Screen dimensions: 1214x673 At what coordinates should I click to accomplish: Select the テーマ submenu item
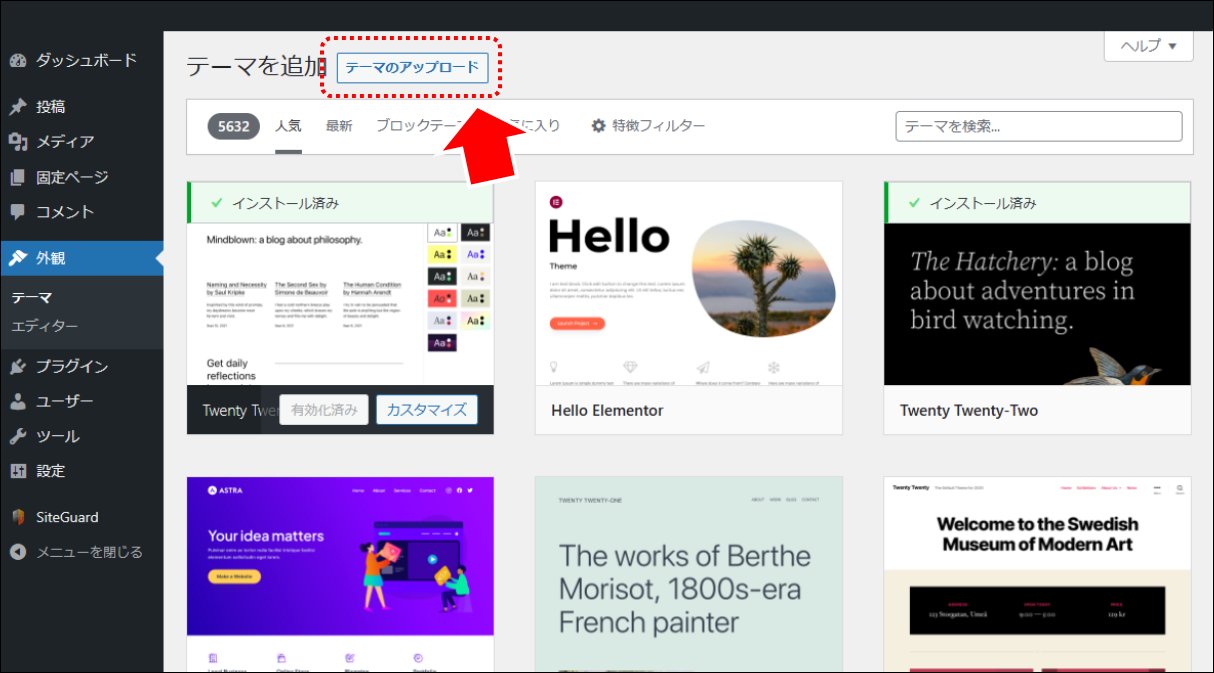coord(32,297)
